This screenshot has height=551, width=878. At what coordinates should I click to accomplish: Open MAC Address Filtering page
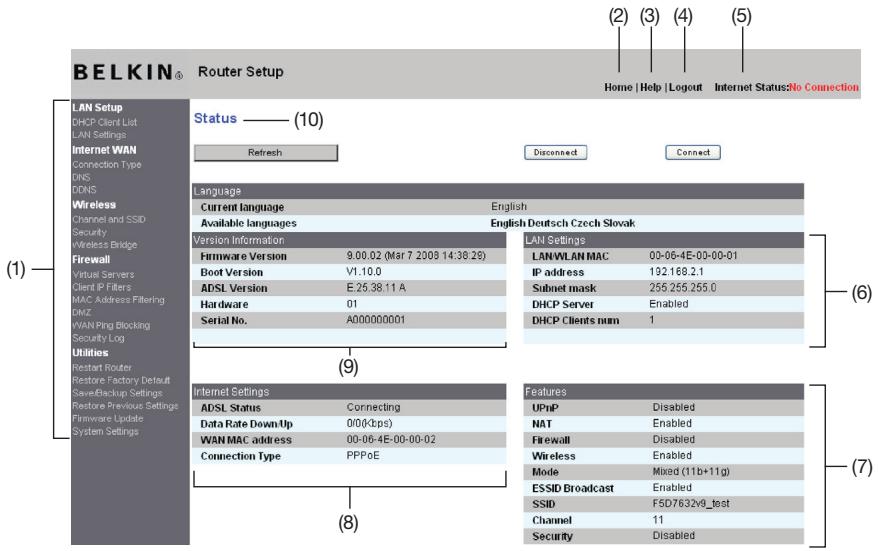(118, 300)
